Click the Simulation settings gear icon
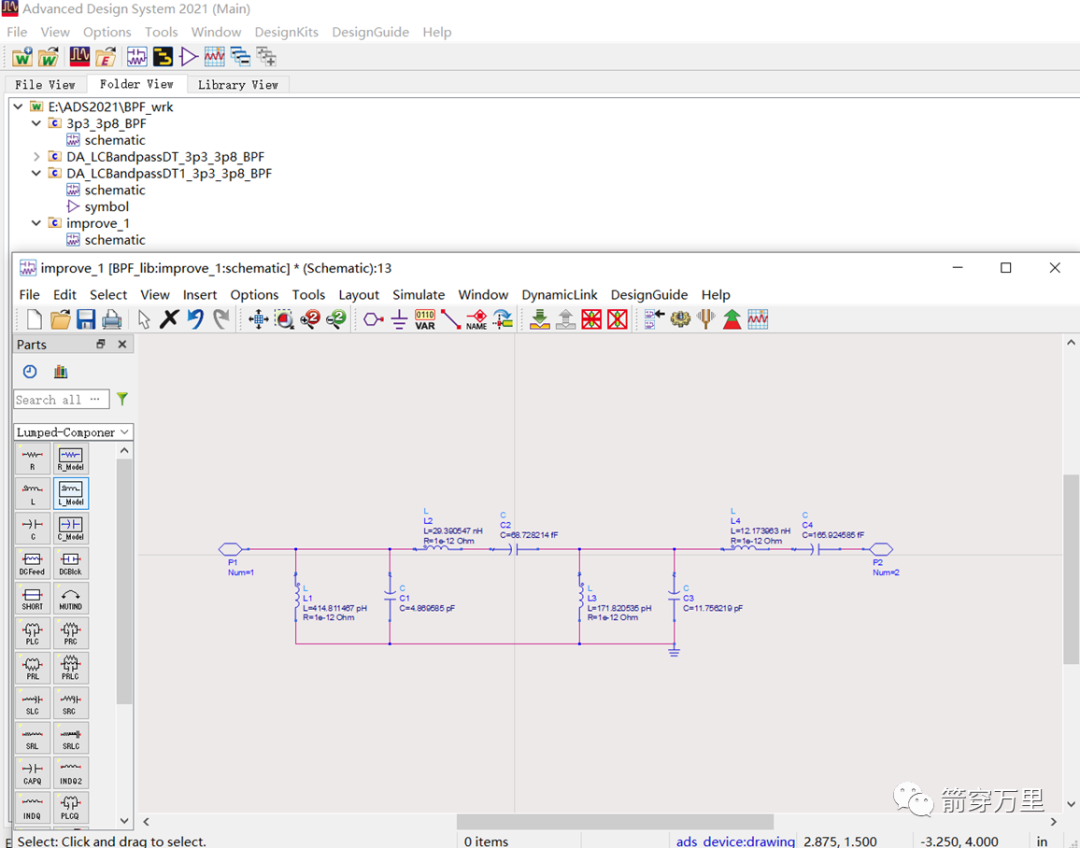The image size is (1080, 848). 680,319
